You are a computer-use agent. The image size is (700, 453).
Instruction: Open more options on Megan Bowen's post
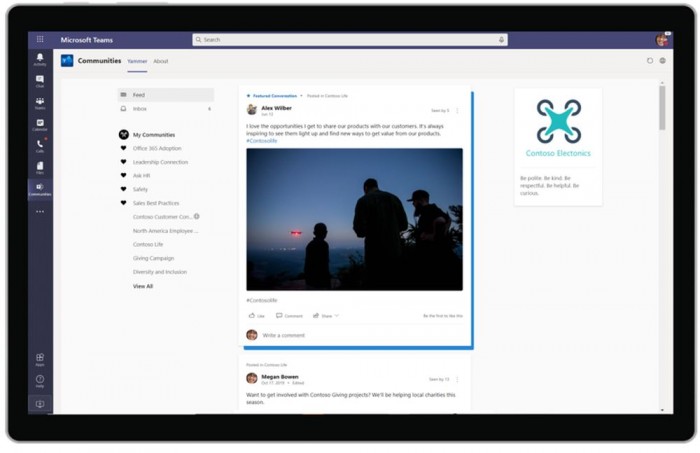pyautogui.click(x=457, y=379)
